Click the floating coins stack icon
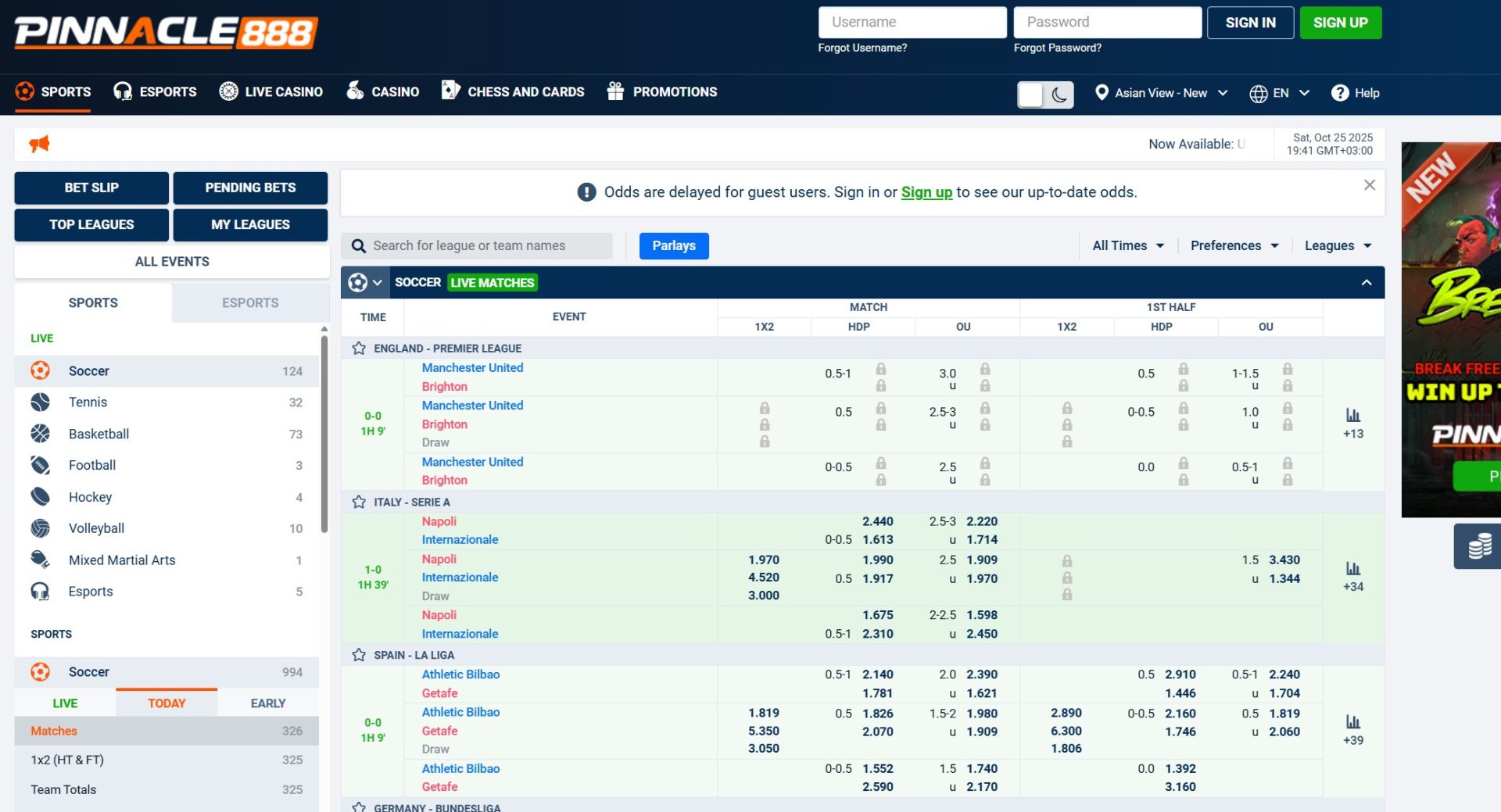 [x=1478, y=546]
